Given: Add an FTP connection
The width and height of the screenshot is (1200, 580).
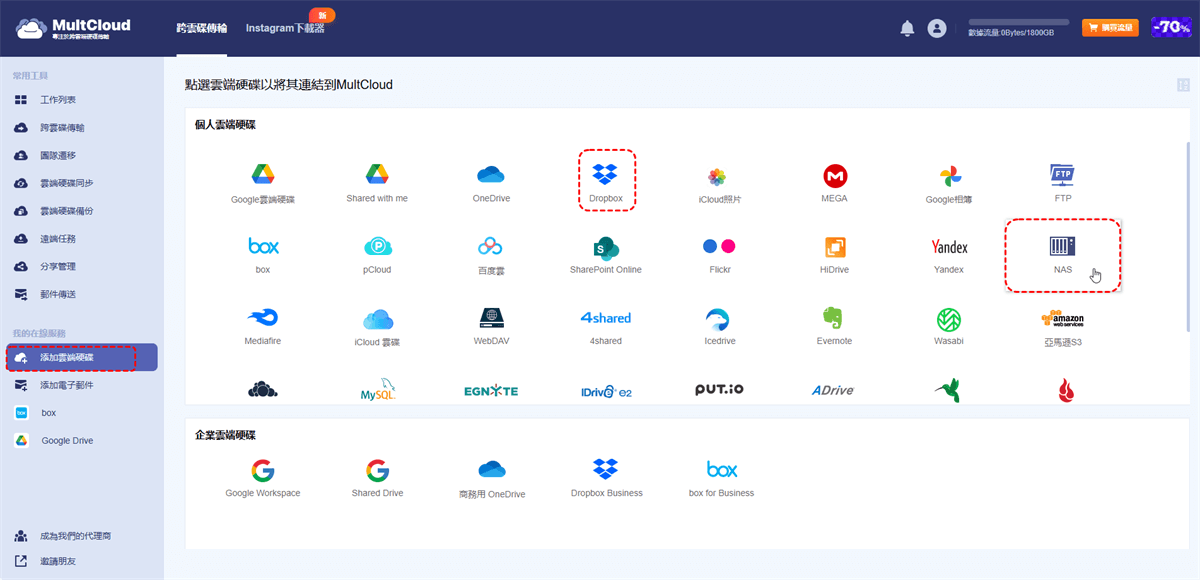Looking at the screenshot, I should 1062,176.
